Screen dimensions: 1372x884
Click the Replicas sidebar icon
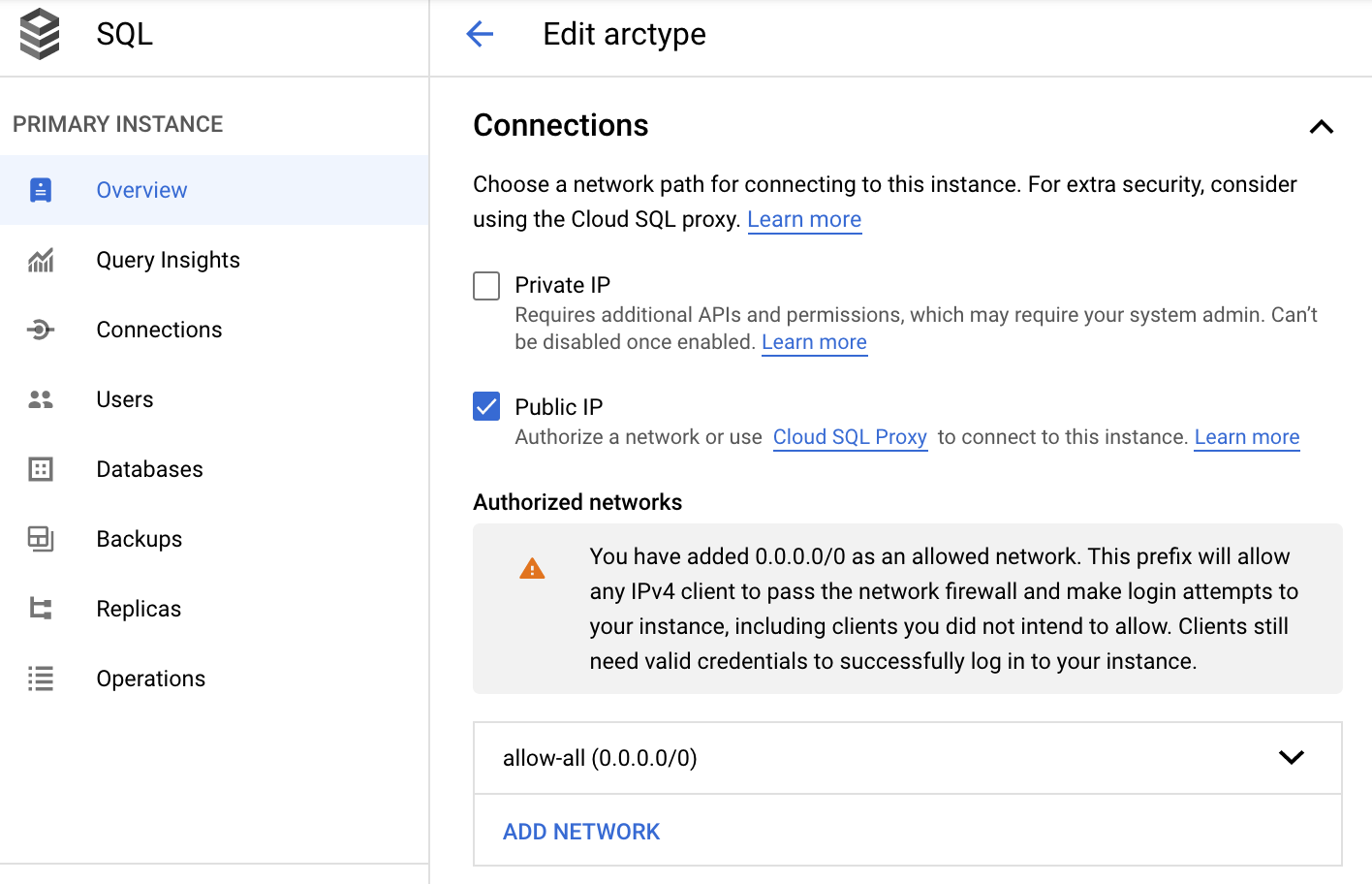41,609
